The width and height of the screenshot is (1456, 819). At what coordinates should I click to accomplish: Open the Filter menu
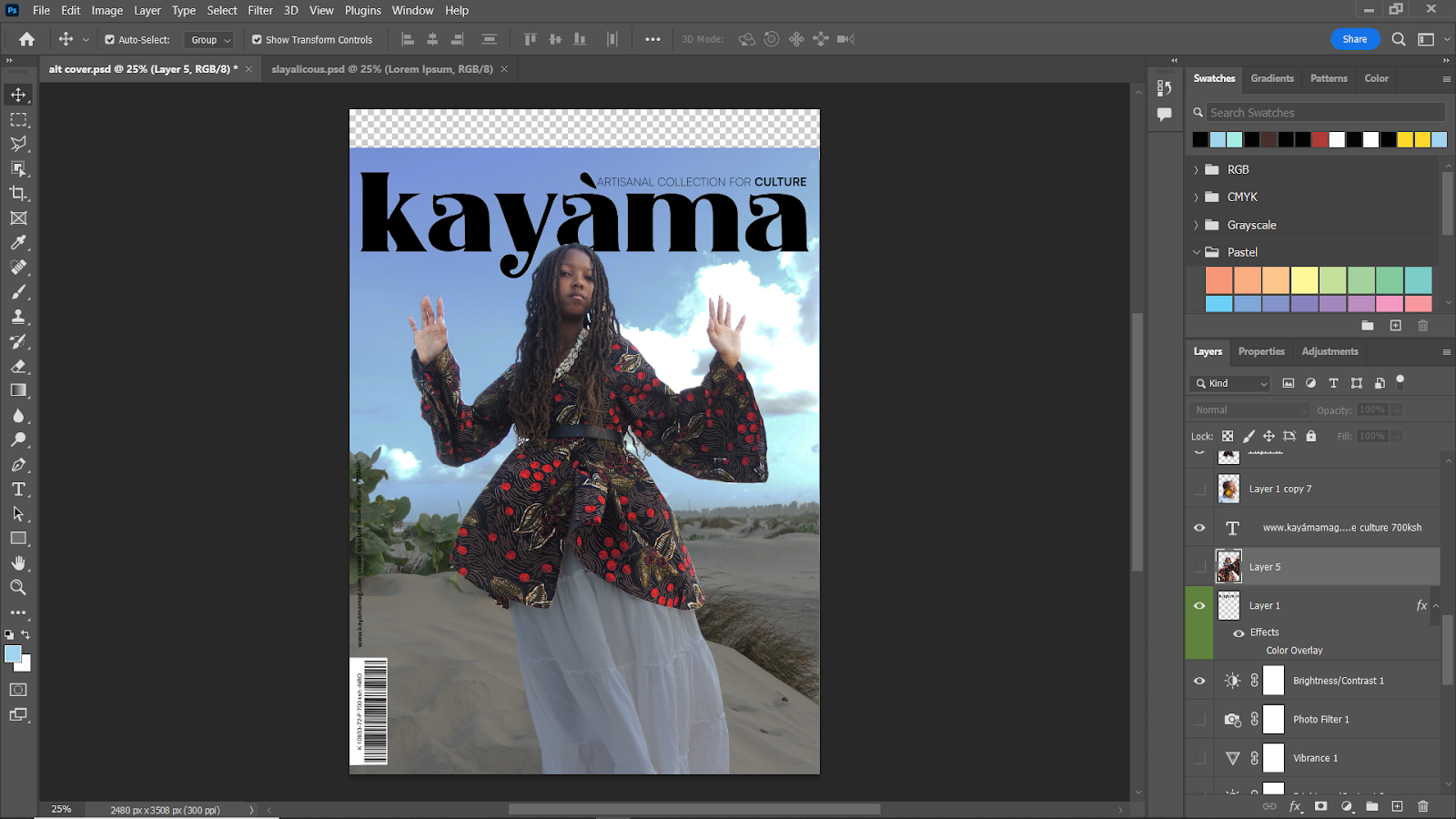[260, 11]
